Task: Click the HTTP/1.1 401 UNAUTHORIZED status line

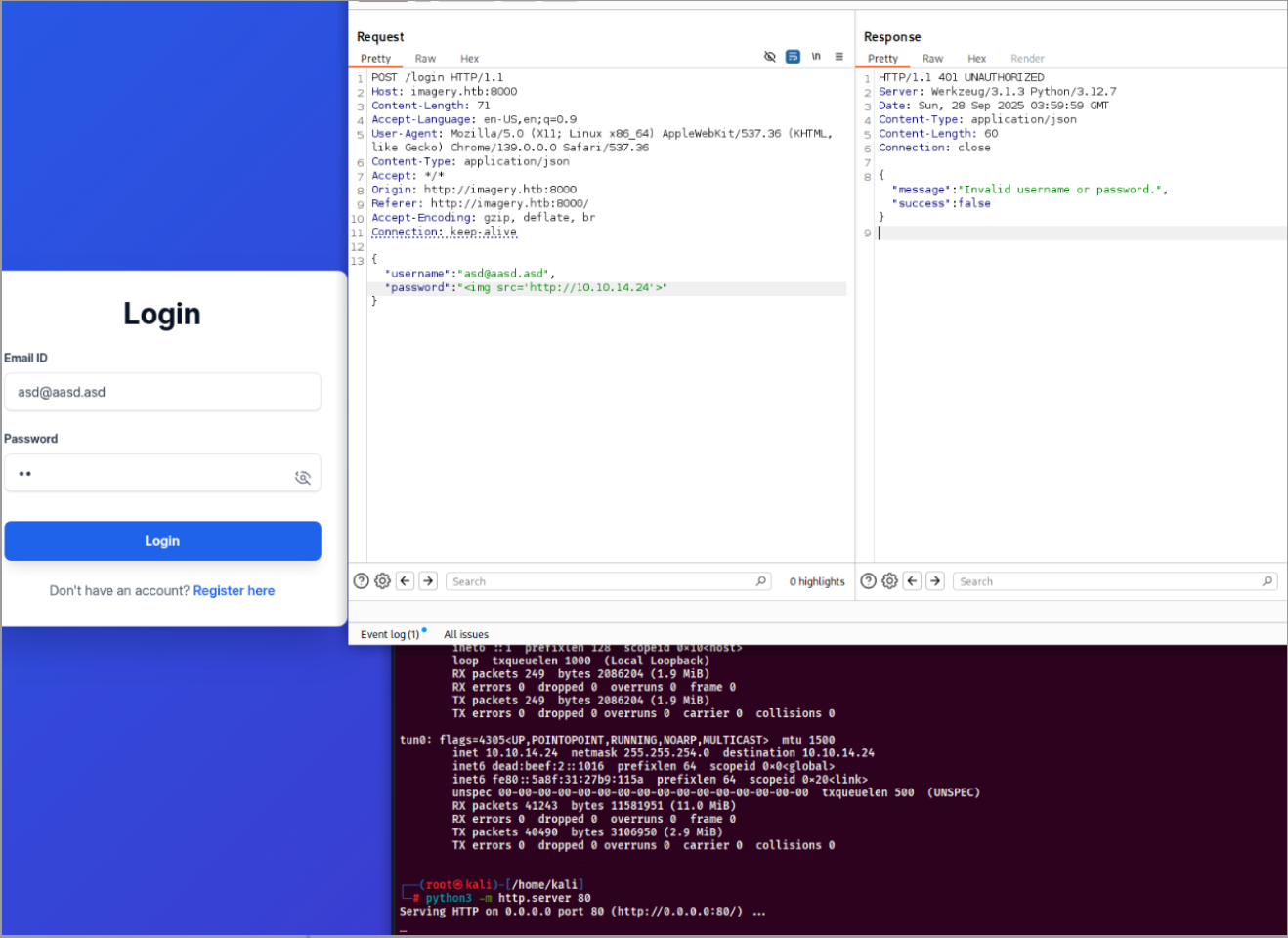Action: pos(961,77)
